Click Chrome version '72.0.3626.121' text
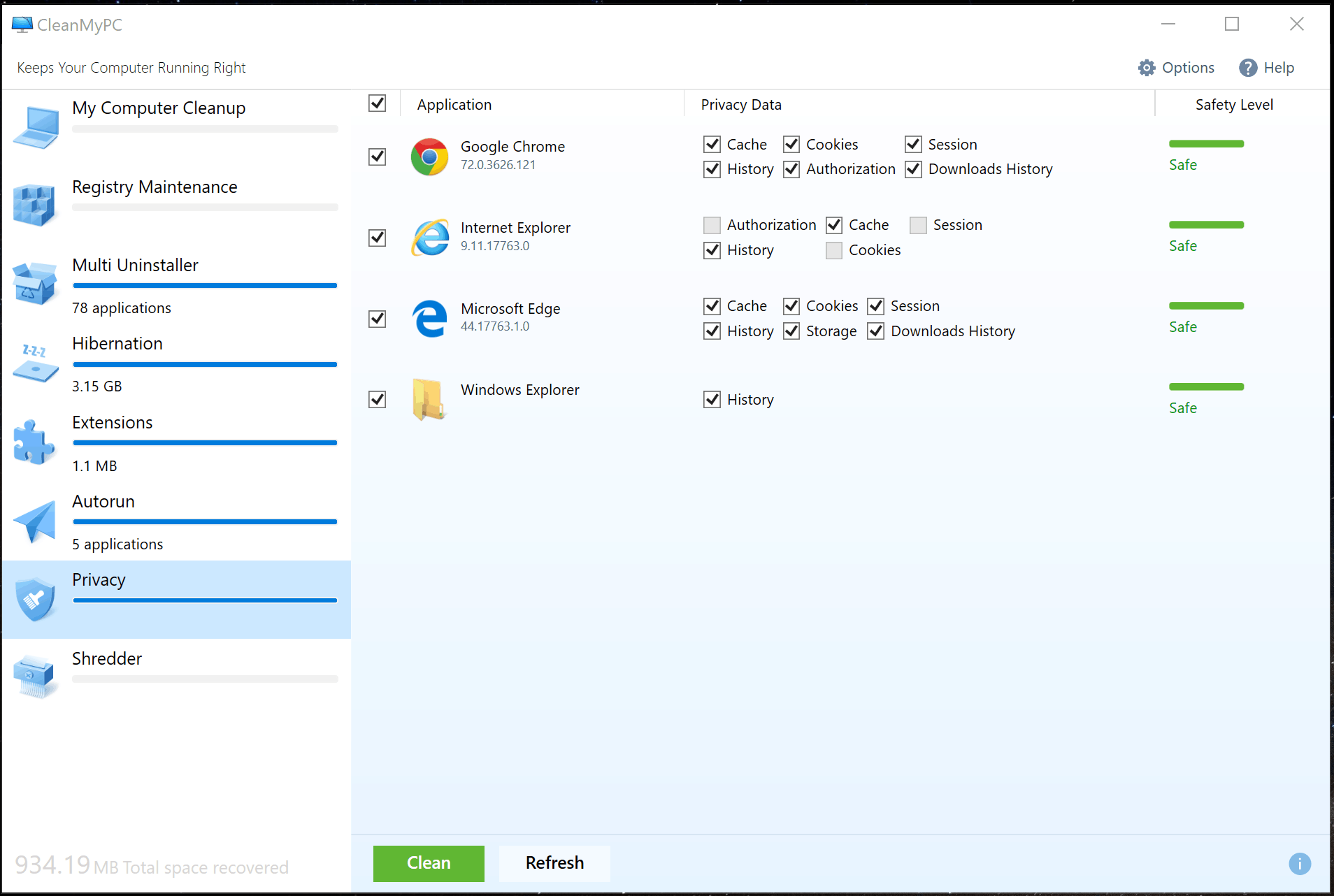Image resolution: width=1334 pixels, height=896 pixels. coord(498,165)
